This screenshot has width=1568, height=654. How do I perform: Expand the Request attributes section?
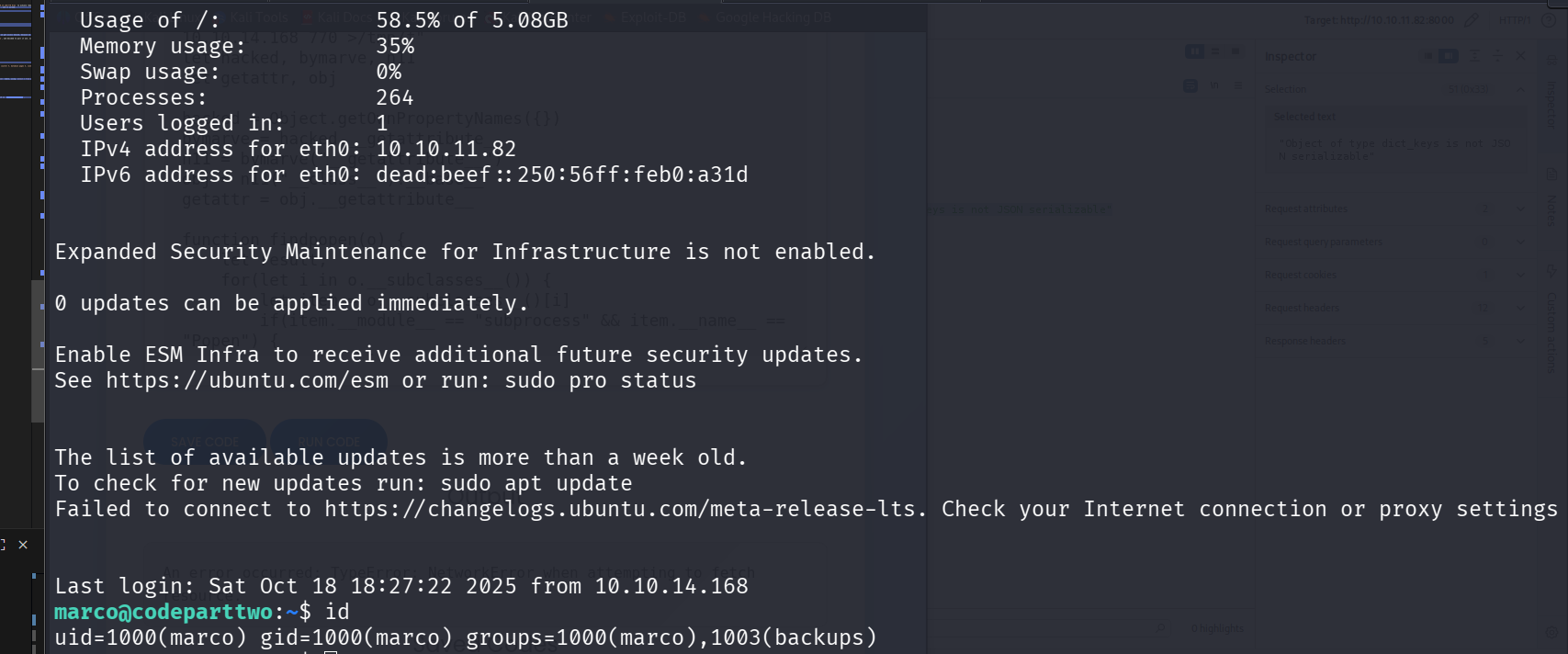pyautogui.click(x=1520, y=209)
